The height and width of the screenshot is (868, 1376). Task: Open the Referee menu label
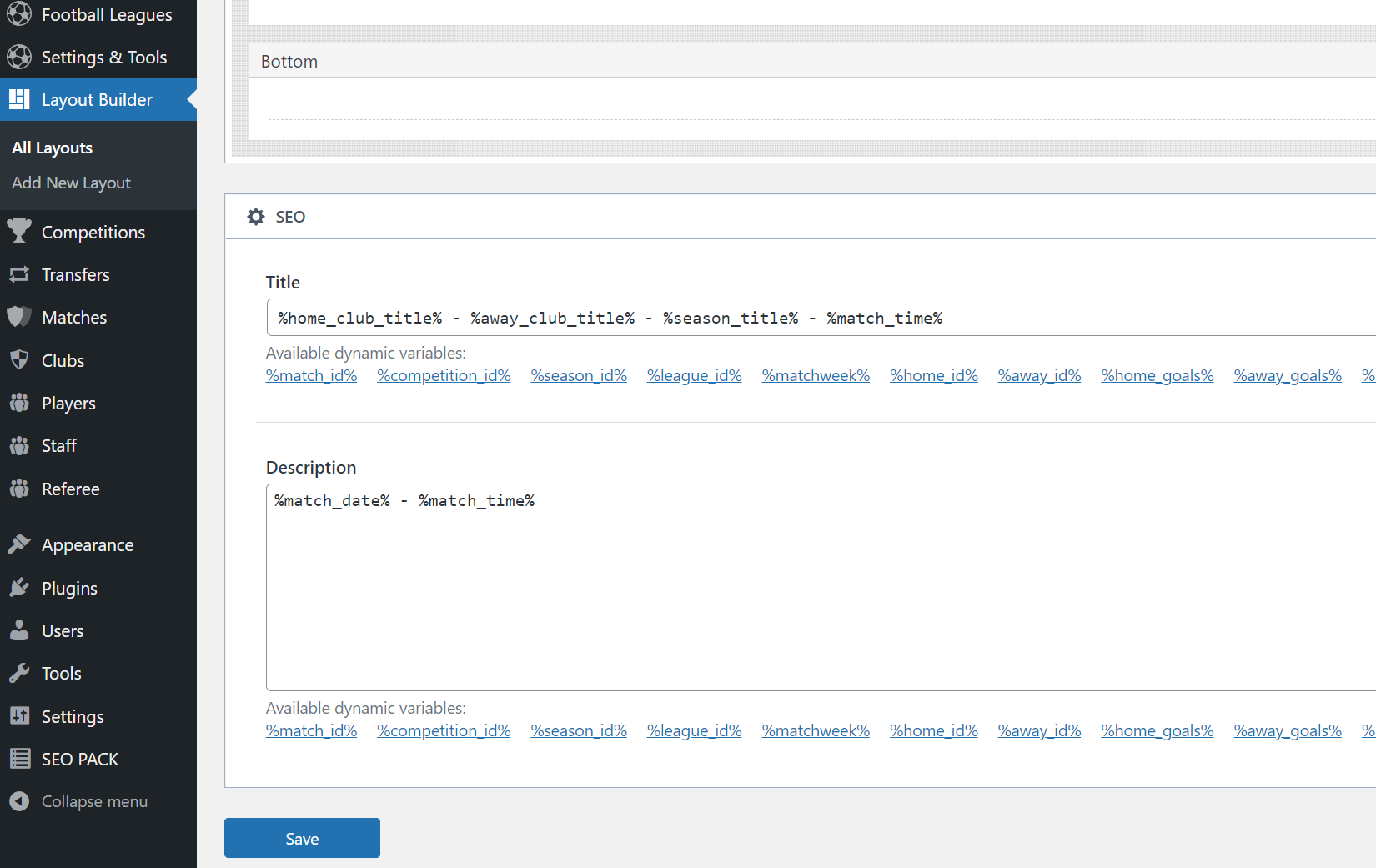[71, 489]
